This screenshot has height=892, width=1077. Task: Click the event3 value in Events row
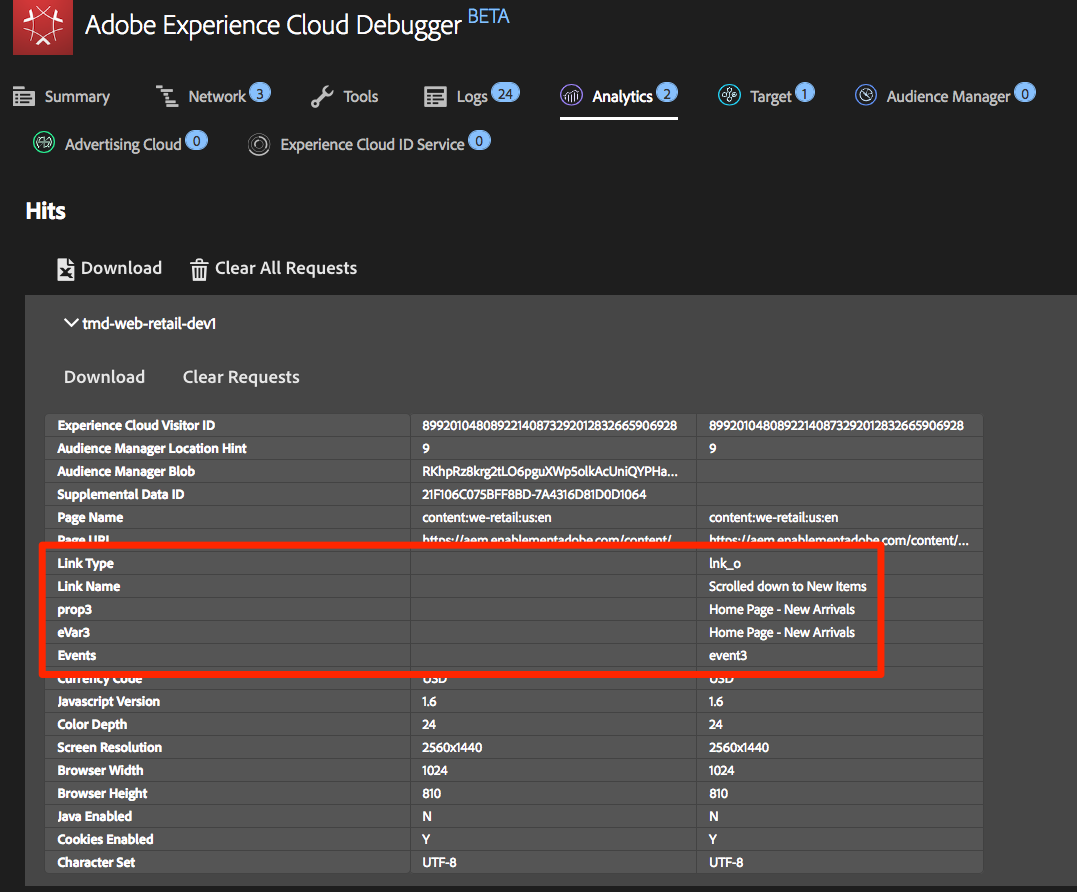click(x=728, y=655)
